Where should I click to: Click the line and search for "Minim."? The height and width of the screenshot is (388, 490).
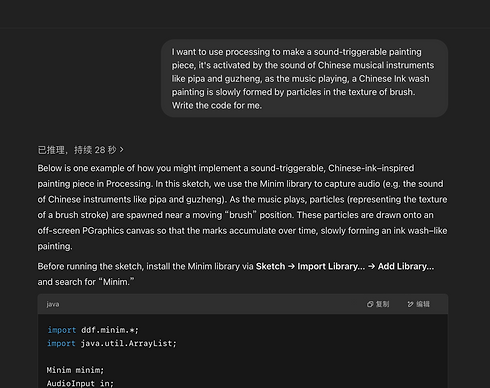point(86,282)
